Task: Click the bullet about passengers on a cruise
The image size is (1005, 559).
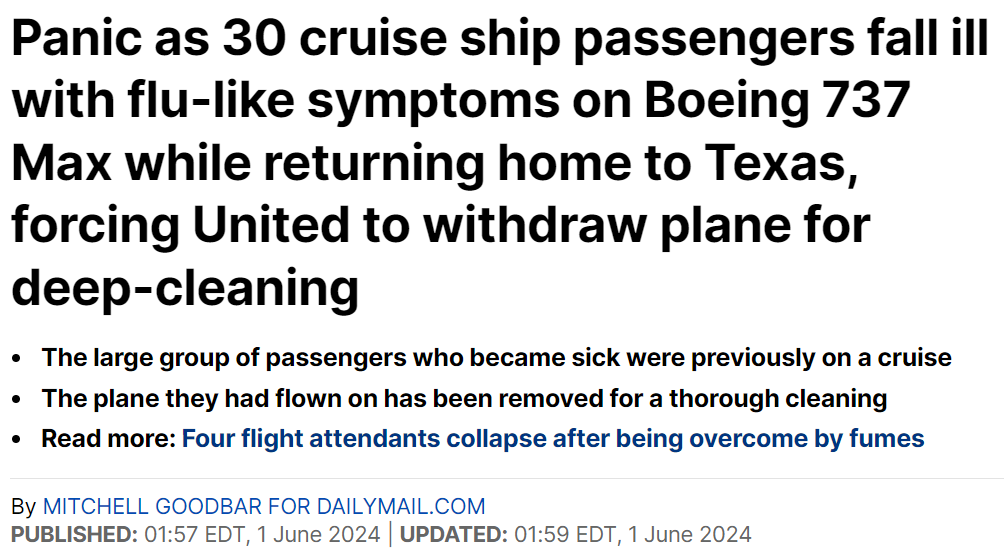Action: (496, 357)
